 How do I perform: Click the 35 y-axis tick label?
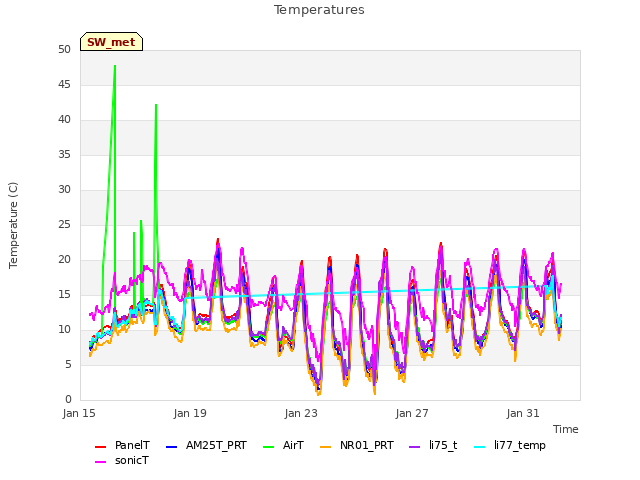[64, 154]
